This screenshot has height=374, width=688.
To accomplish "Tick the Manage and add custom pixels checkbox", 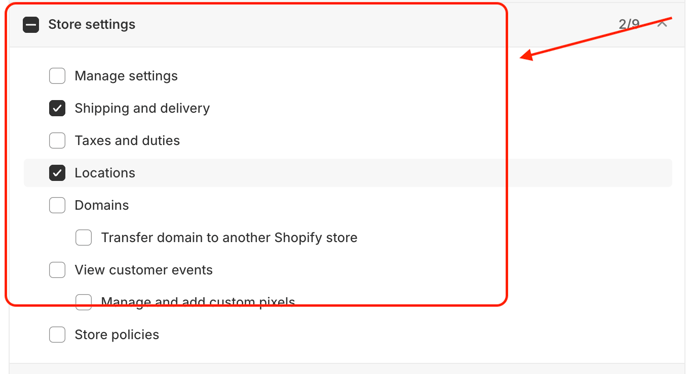I will click(83, 302).
